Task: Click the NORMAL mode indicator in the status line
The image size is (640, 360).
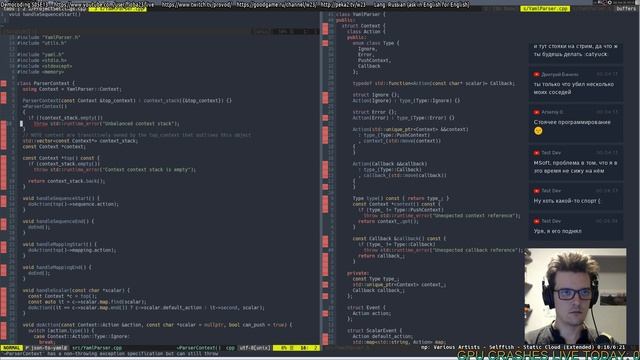Action: coord(11,348)
